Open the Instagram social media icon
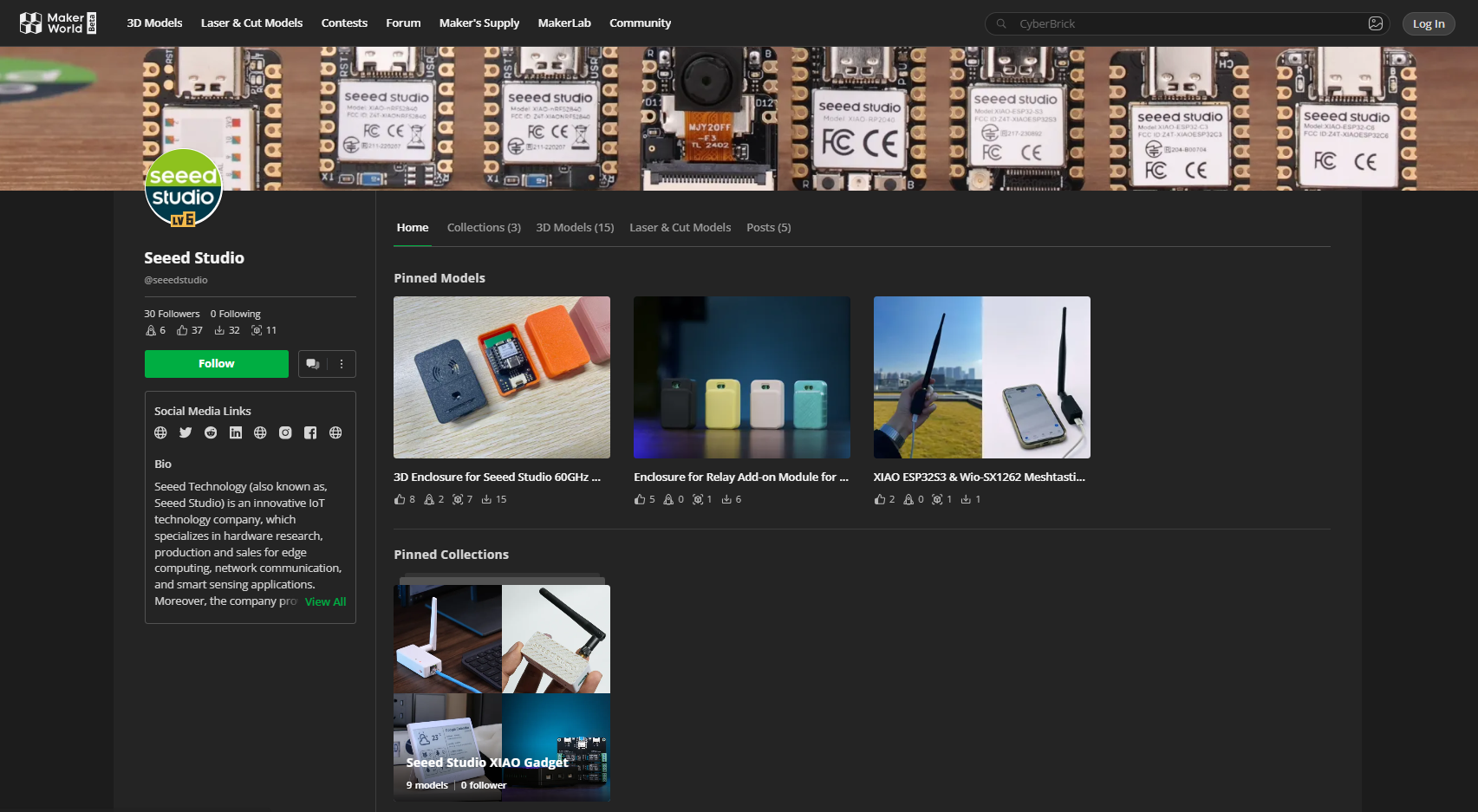The width and height of the screenshot is (1478, 812). point(285,432)
